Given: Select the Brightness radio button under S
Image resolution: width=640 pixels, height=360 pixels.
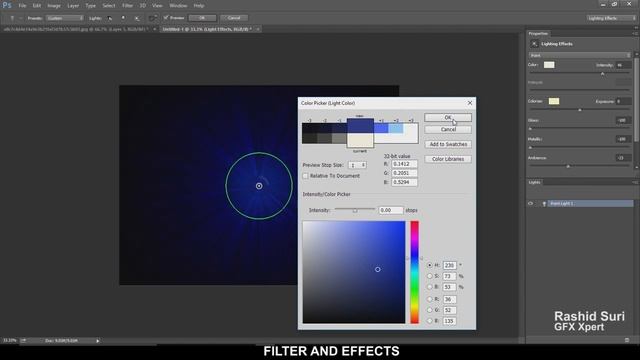Looking at the screenshot, I should point(429,287).
